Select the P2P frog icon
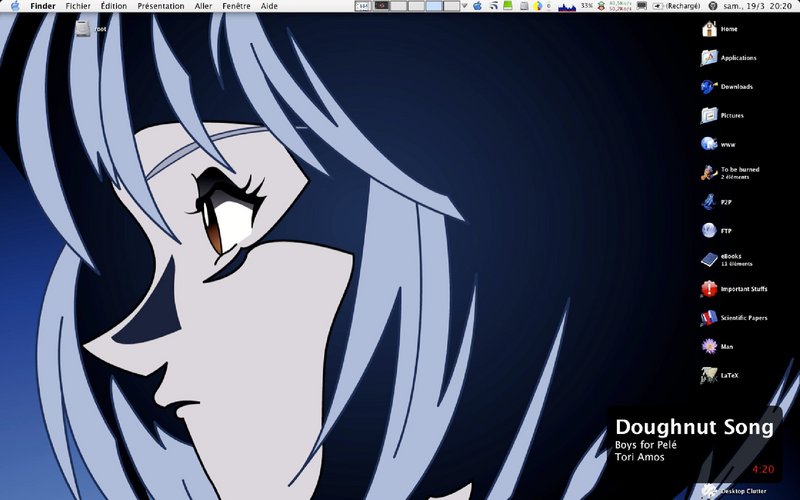This screenshot has height=500, width=800. pyautogui.click(x=709, y=202)
